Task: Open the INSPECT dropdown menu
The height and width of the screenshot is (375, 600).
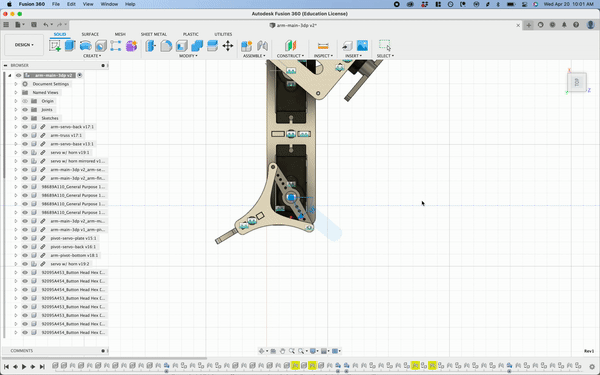Action: [x=323, y=56]
